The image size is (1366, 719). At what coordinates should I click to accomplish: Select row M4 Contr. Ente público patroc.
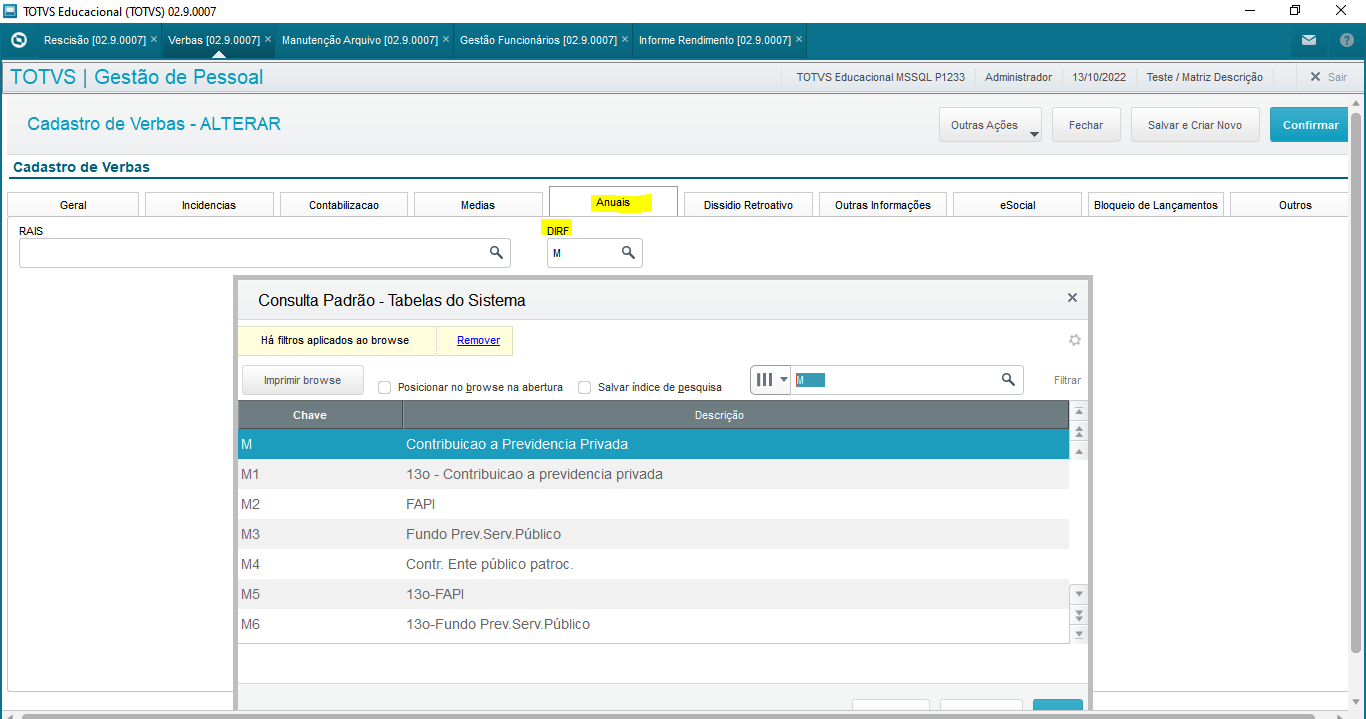(x=653, y=564)
